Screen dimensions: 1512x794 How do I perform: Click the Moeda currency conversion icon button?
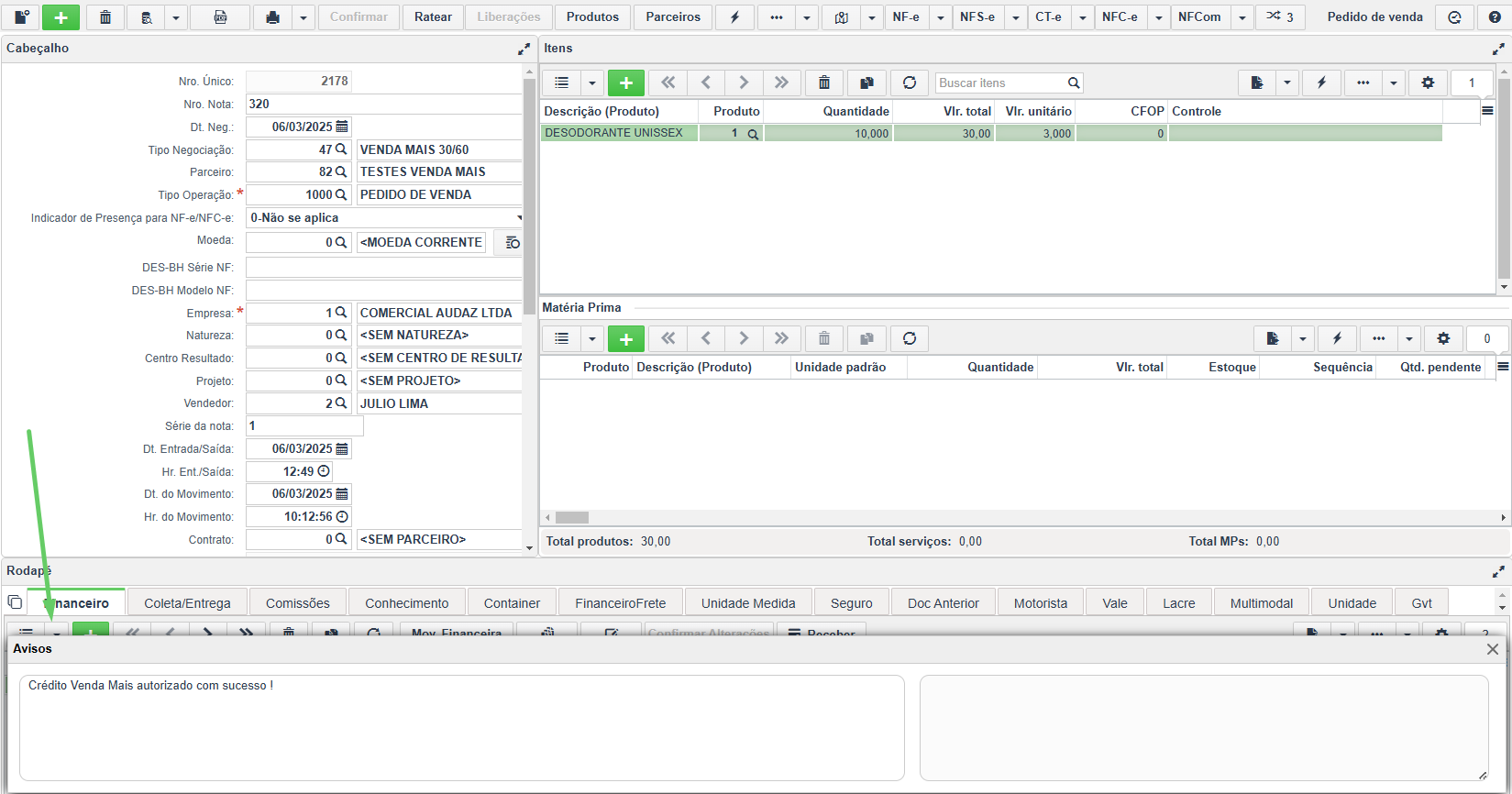[512, 243]
